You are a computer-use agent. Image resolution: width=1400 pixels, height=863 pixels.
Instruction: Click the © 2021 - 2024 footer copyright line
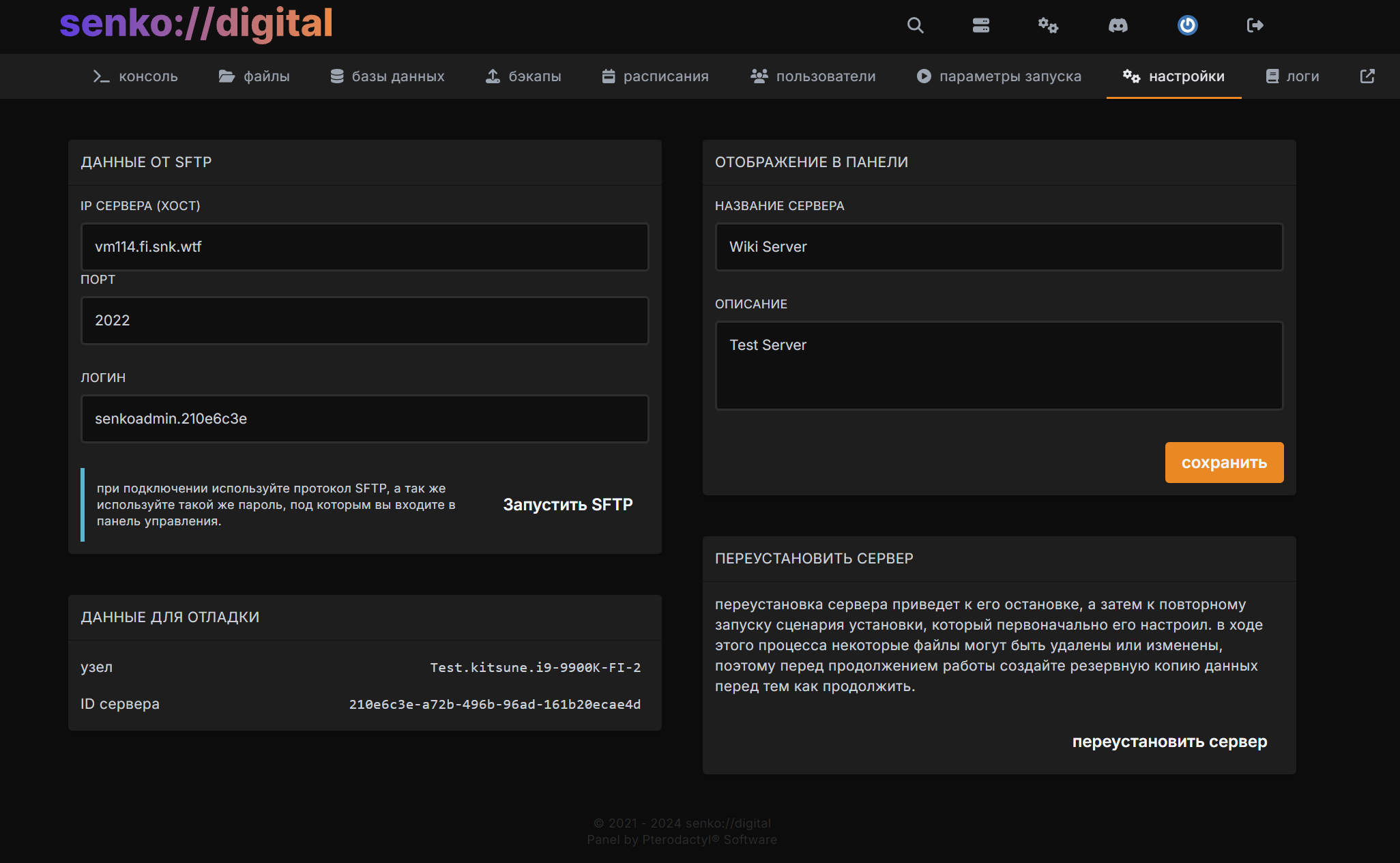pyautogui.click(x=682, y=823)
